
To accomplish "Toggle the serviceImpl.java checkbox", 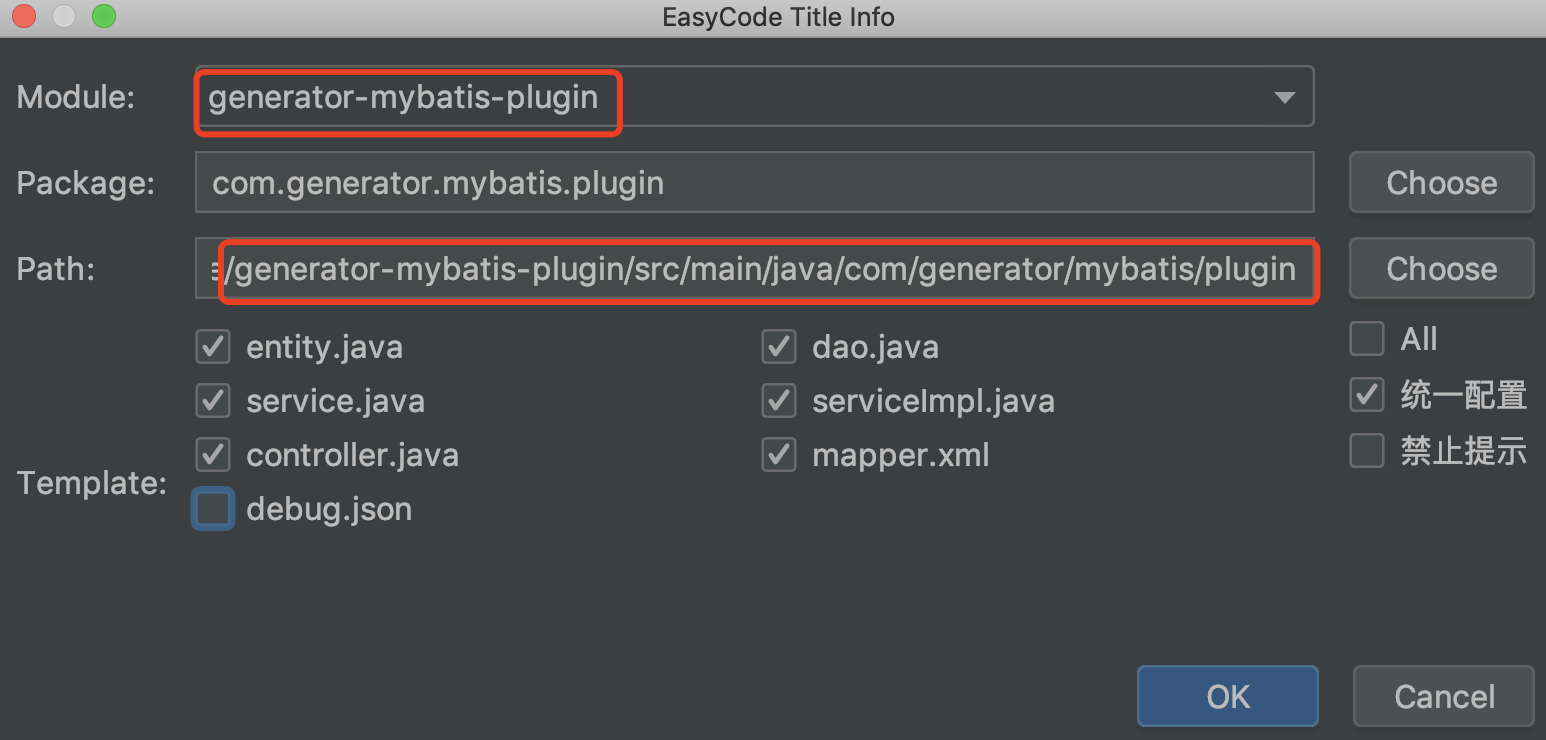I will tap(778, 401).
